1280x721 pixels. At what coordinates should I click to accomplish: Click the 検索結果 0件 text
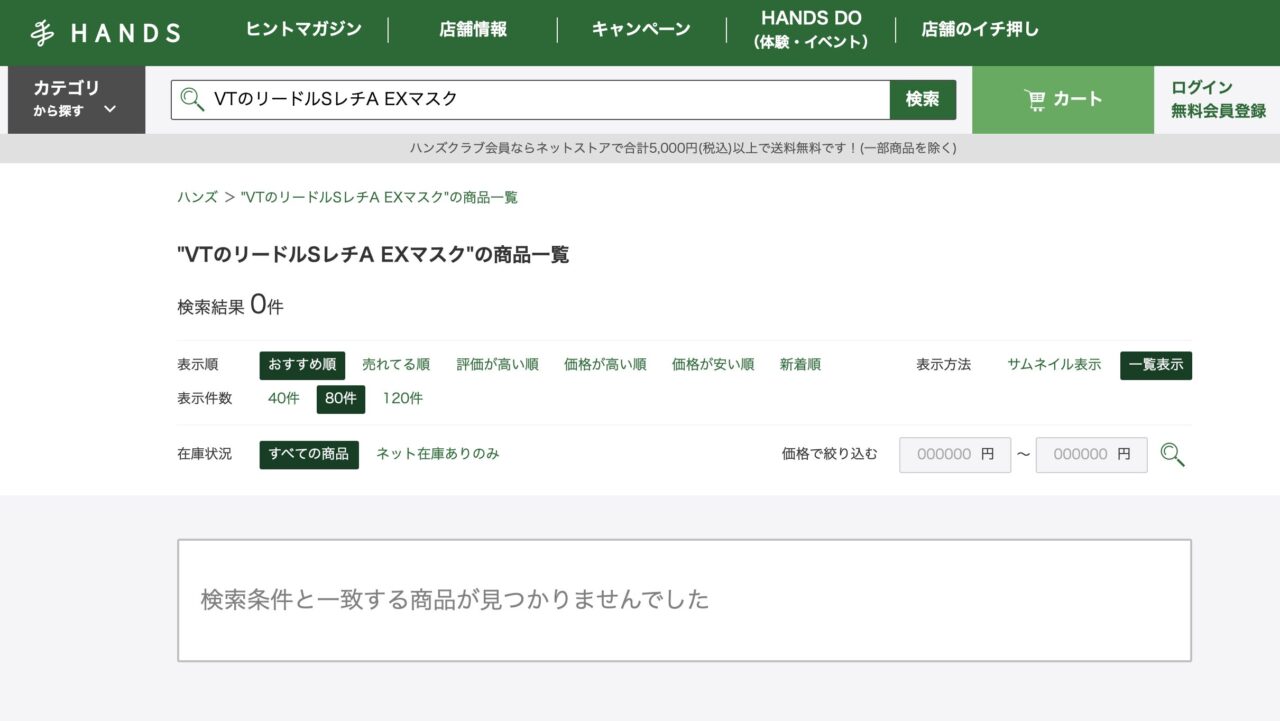(x=231, y=306)
